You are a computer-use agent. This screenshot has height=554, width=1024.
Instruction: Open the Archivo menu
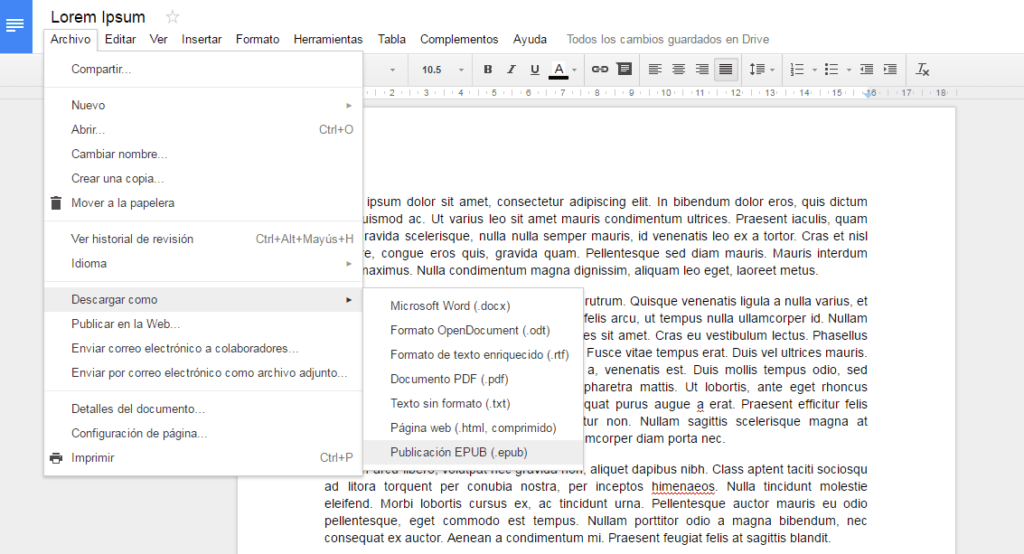pyautogui.click(x=71, y=39)
